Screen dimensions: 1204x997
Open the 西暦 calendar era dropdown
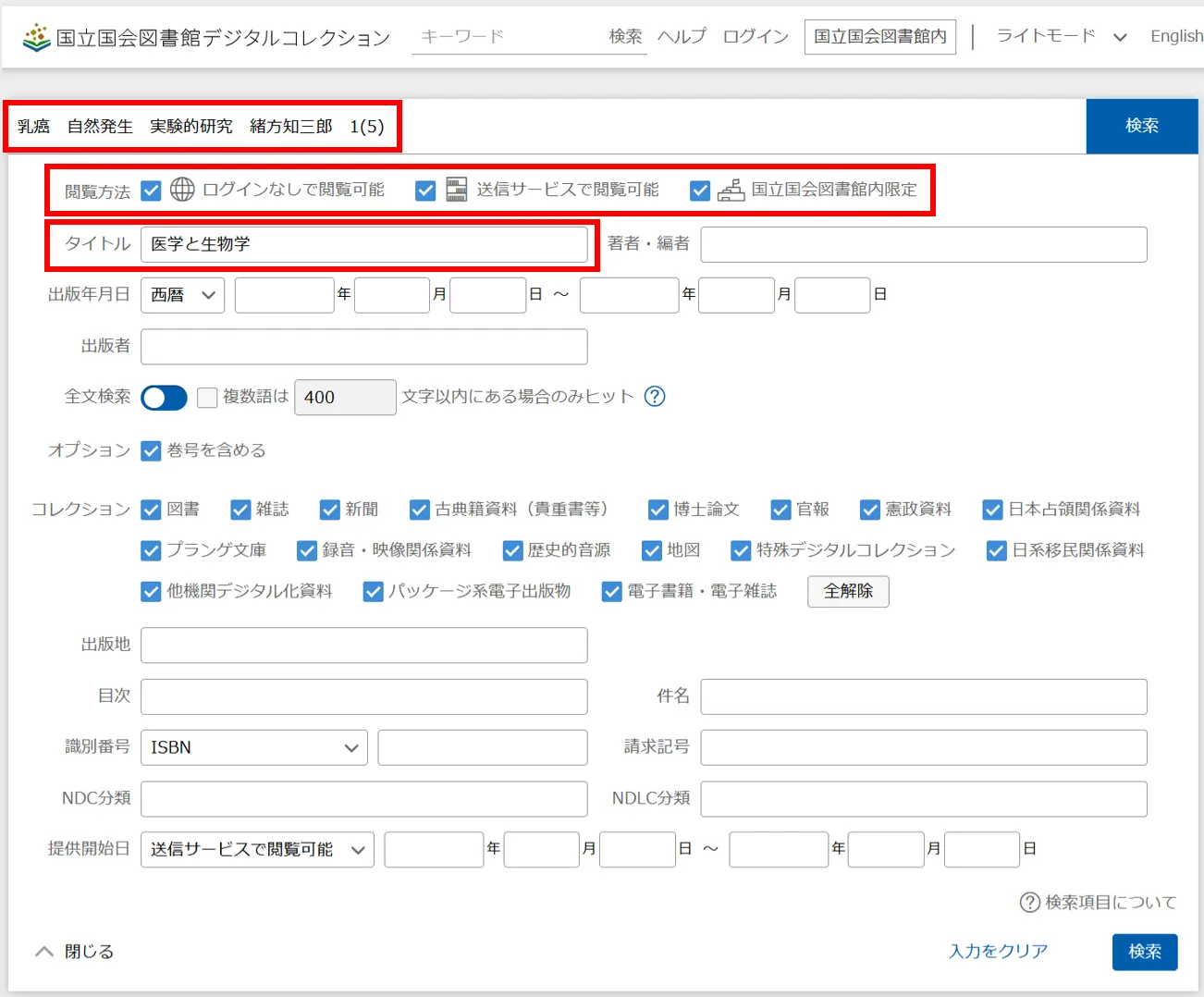pos(182,295)
